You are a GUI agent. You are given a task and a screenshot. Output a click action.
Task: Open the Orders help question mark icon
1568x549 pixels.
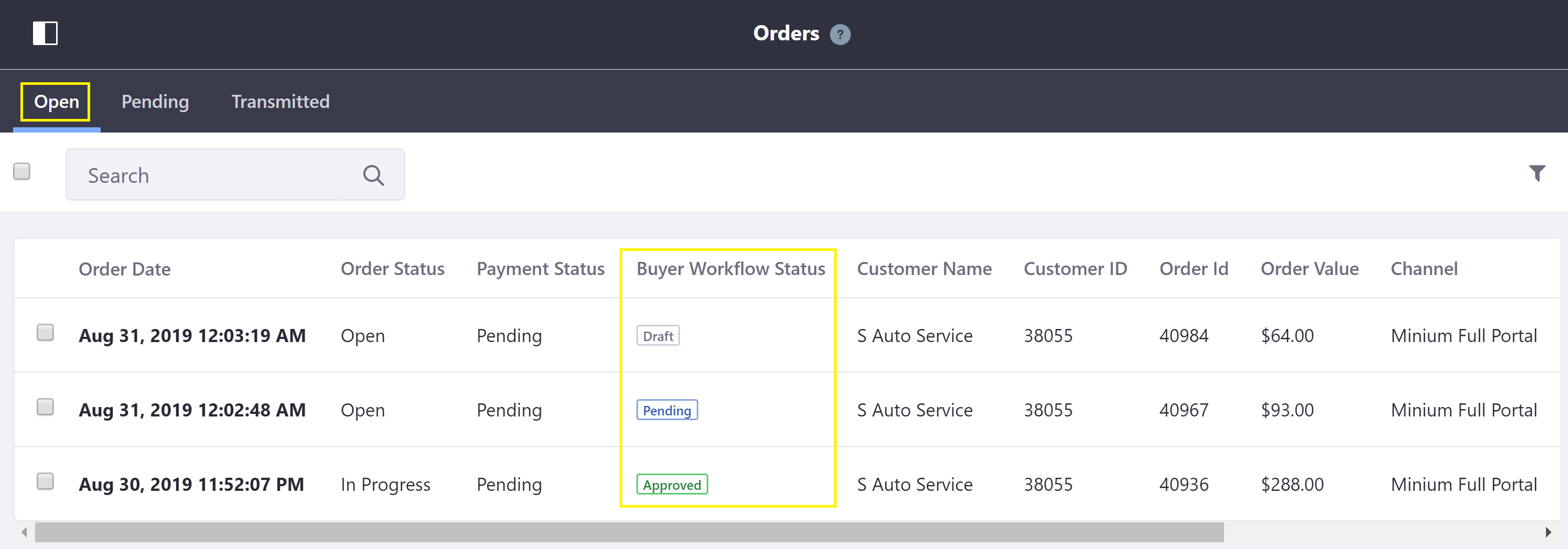coord(840,34)
